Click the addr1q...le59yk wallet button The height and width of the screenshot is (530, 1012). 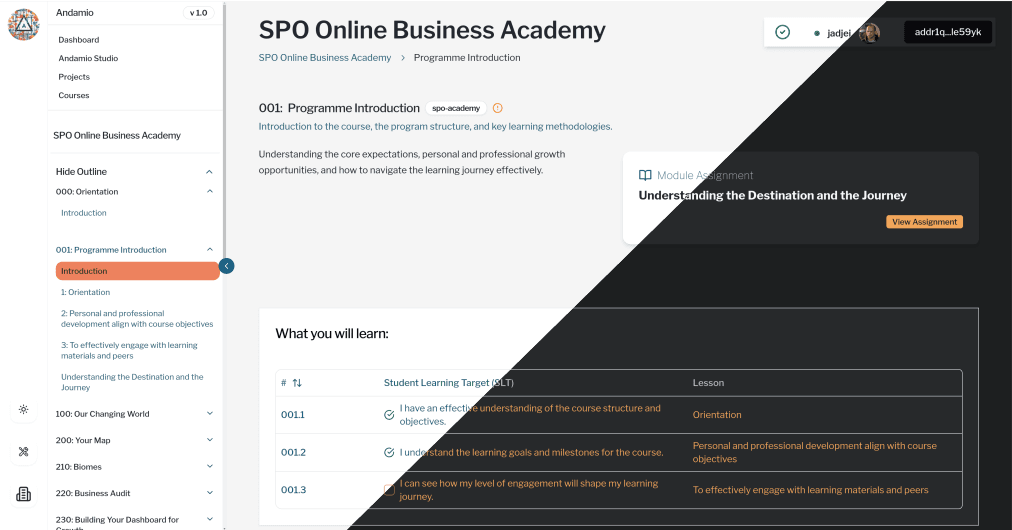[947, 32]
